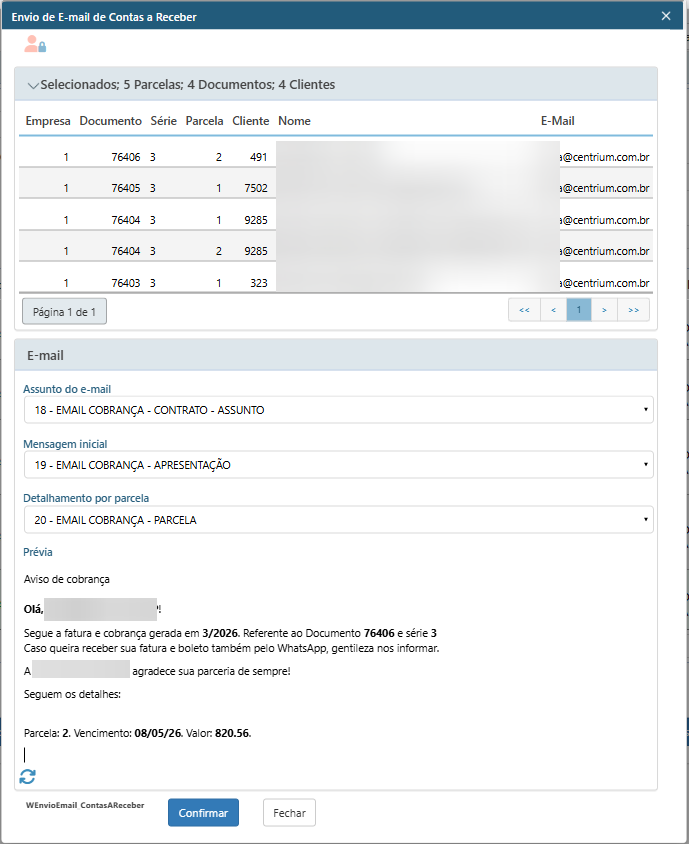Jump to last page of results

pos(633,311)
